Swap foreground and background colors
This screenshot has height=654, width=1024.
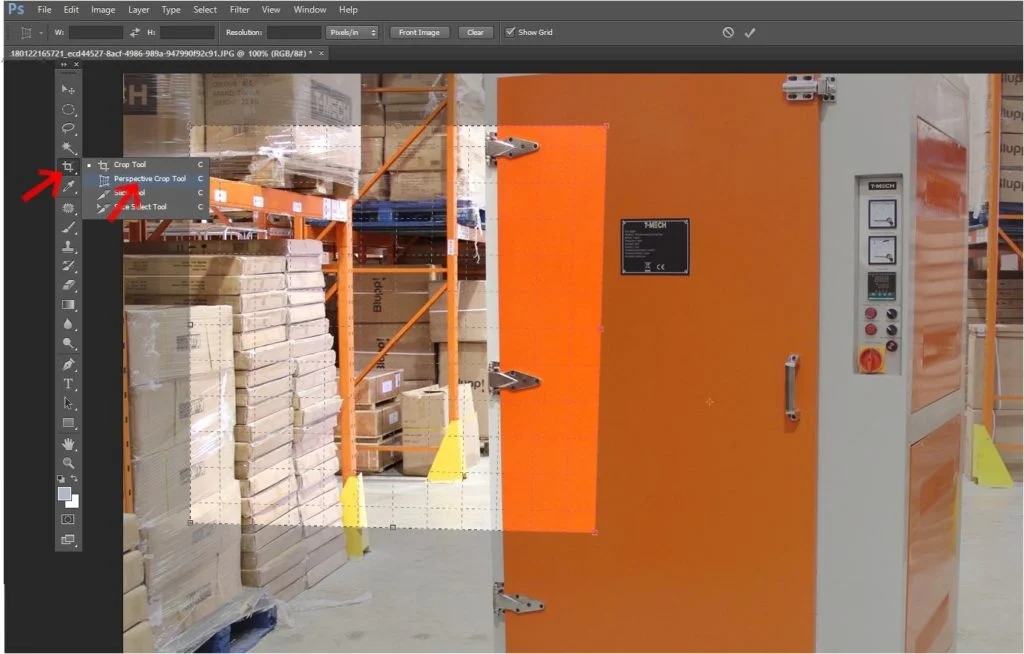(74, 479)
